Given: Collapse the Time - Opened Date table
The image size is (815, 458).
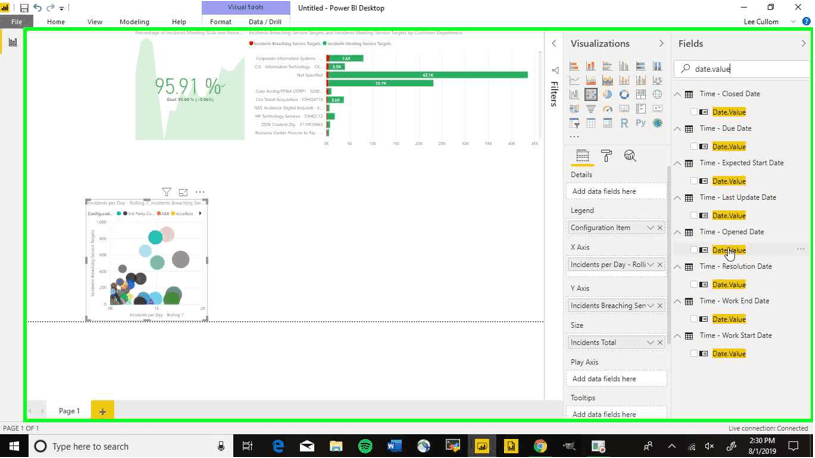Looking at the screenshot, I should [x=677, y=232].
